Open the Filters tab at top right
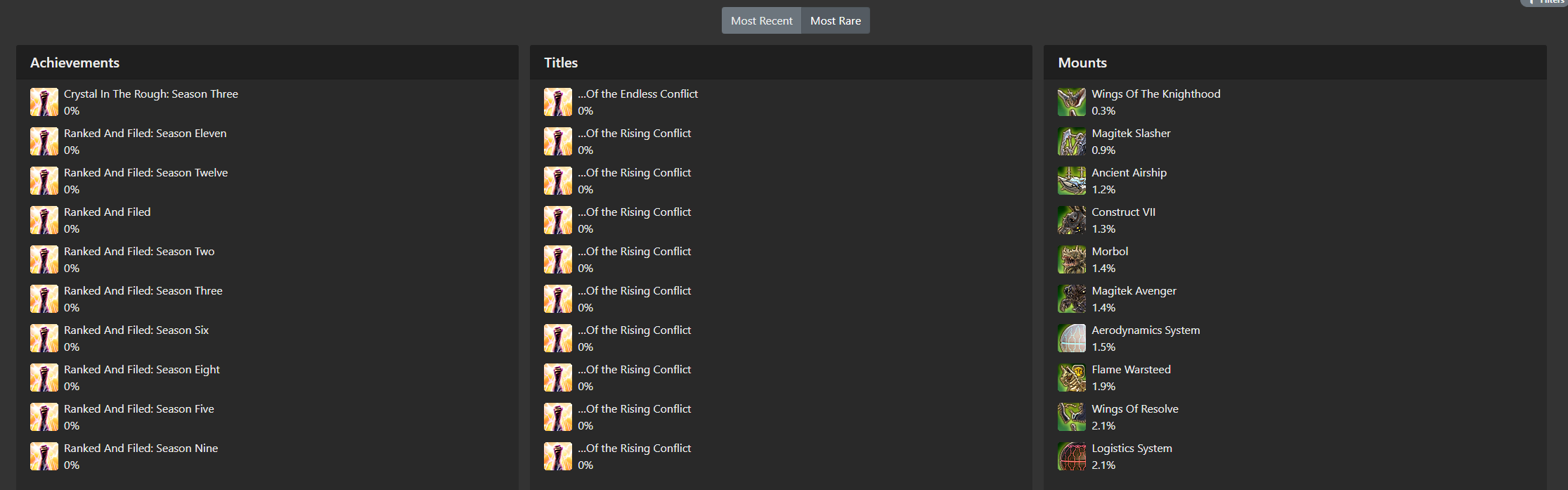The image size is (1568, 490). 1544,2
